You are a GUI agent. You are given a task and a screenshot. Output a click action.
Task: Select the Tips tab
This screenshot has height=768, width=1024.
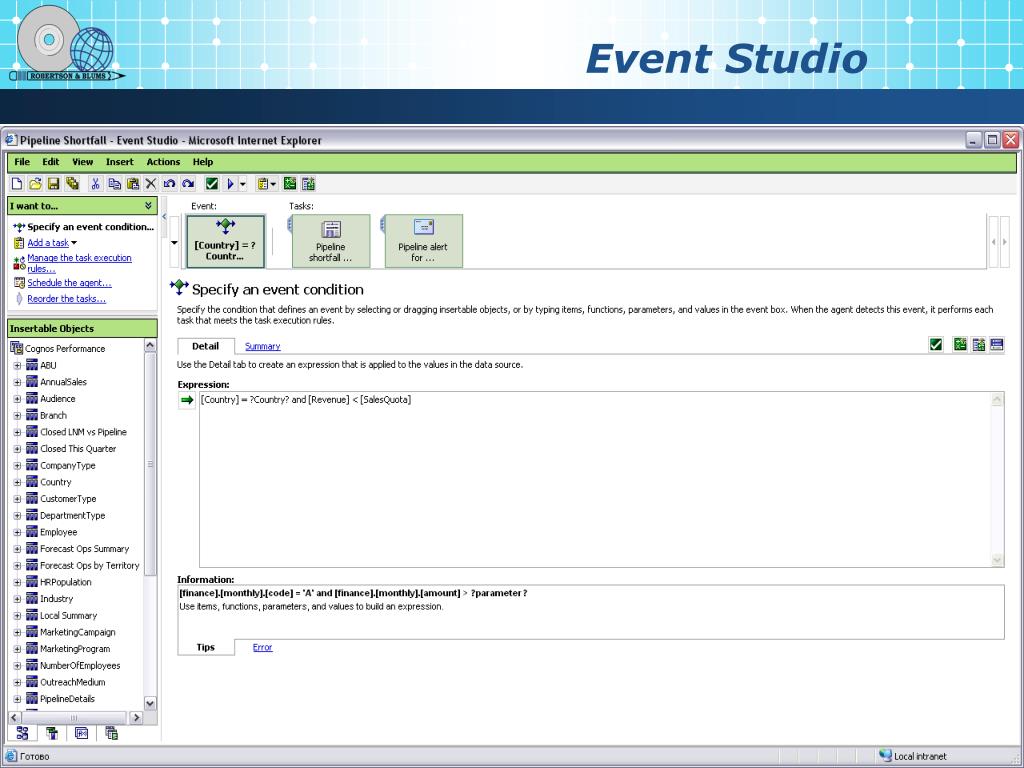206,647
